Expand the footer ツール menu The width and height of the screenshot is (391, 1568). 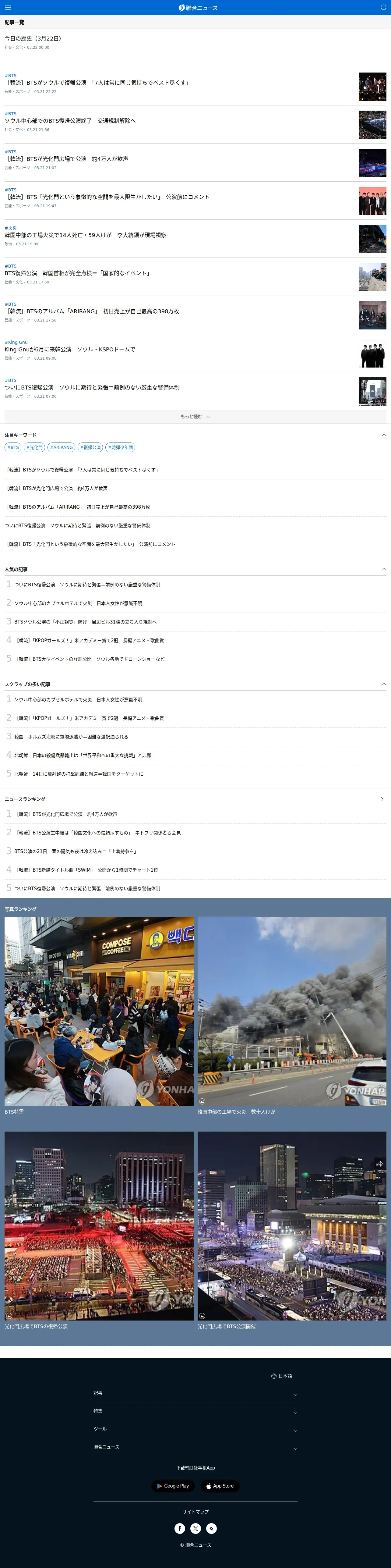(195, 1429)
